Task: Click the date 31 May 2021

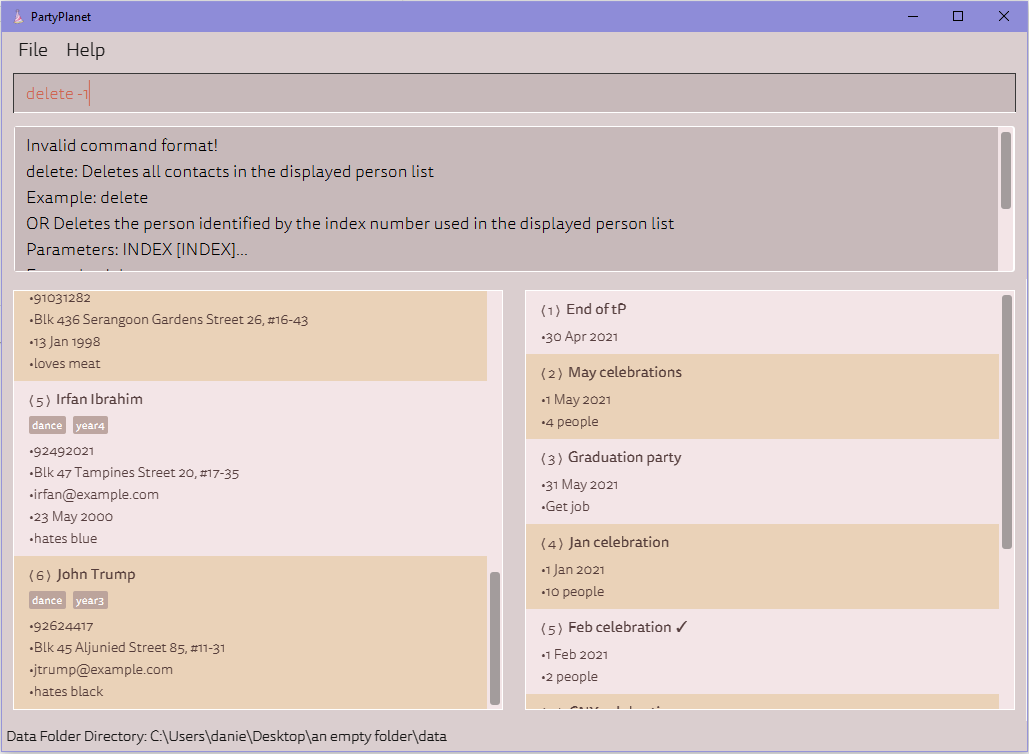Action: (579, 484)
